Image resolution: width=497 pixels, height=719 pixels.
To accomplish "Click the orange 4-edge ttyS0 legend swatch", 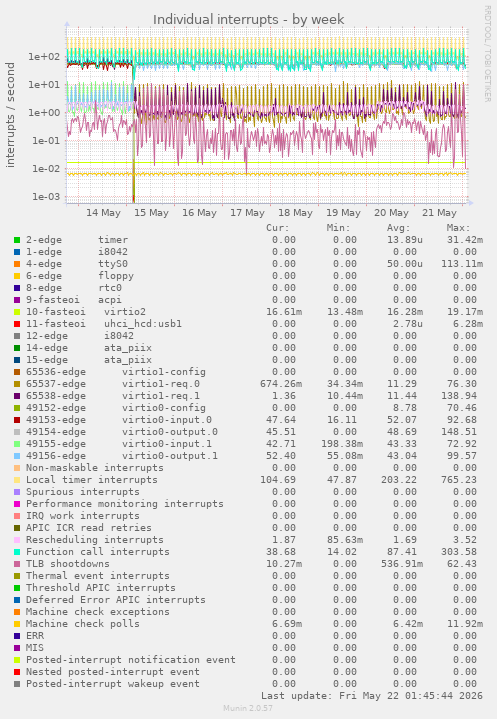I will (17, 264).
